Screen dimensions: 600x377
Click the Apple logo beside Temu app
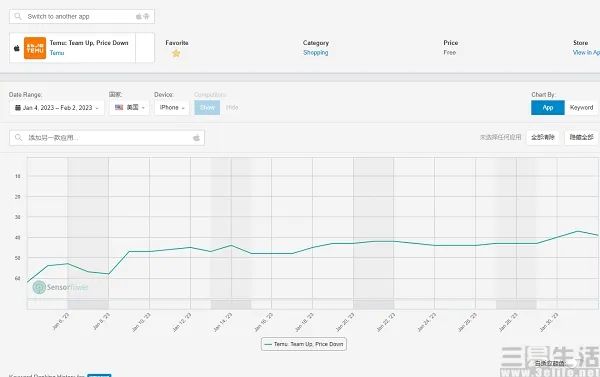[16, 48]
